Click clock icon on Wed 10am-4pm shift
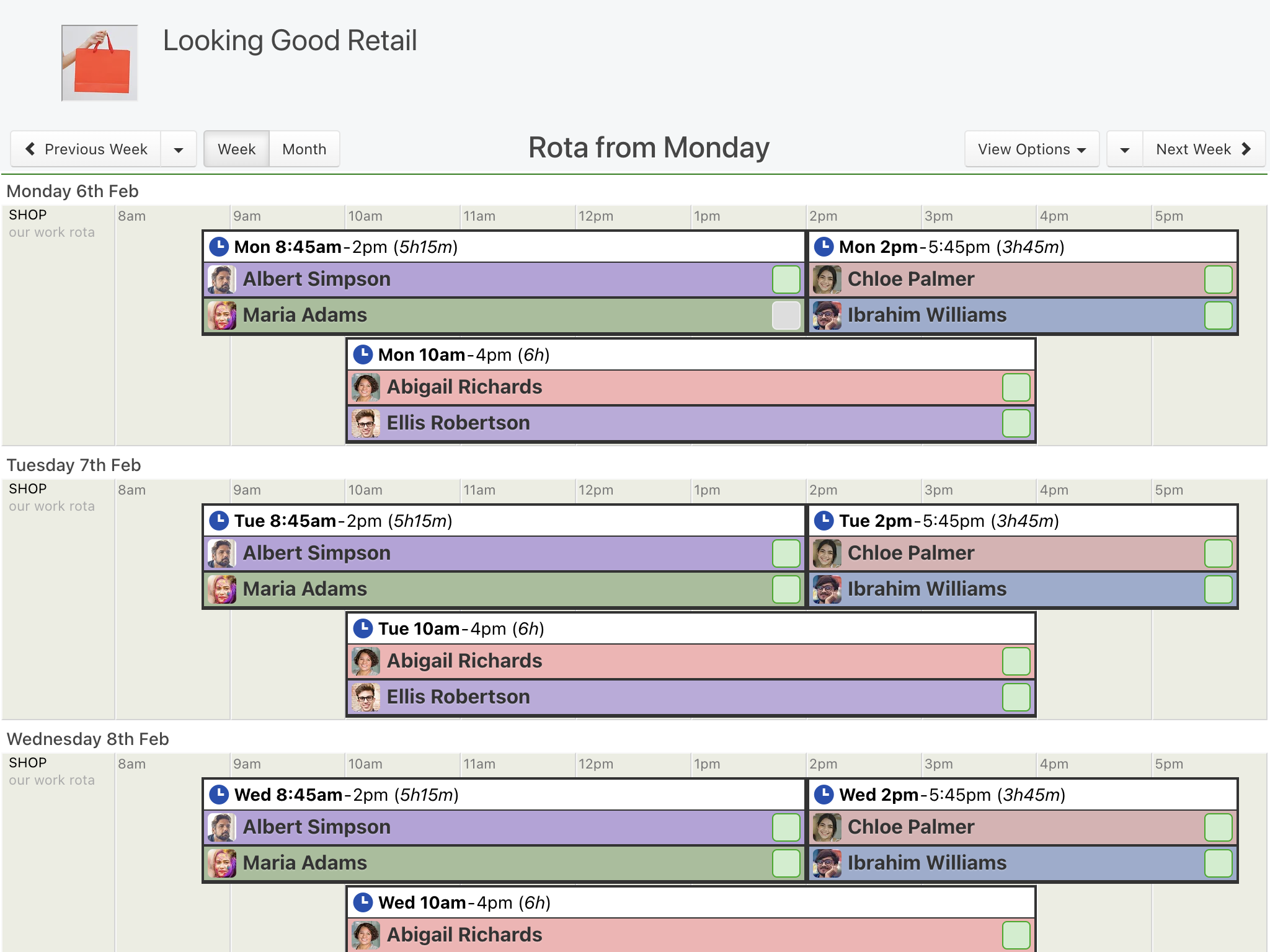The image size is (1270, 952). (363, 902)
